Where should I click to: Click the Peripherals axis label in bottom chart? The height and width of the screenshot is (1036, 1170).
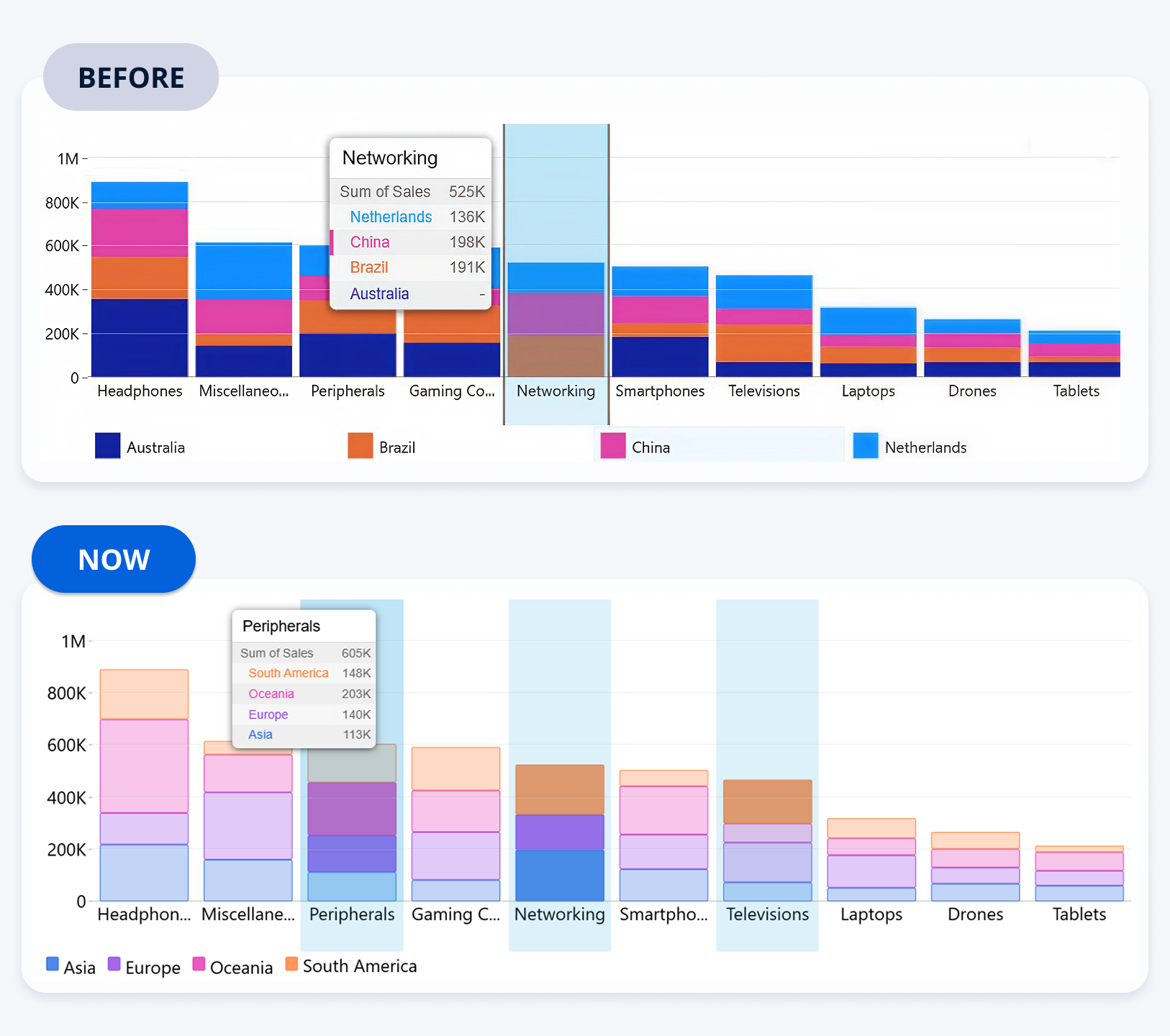[352, 914]
